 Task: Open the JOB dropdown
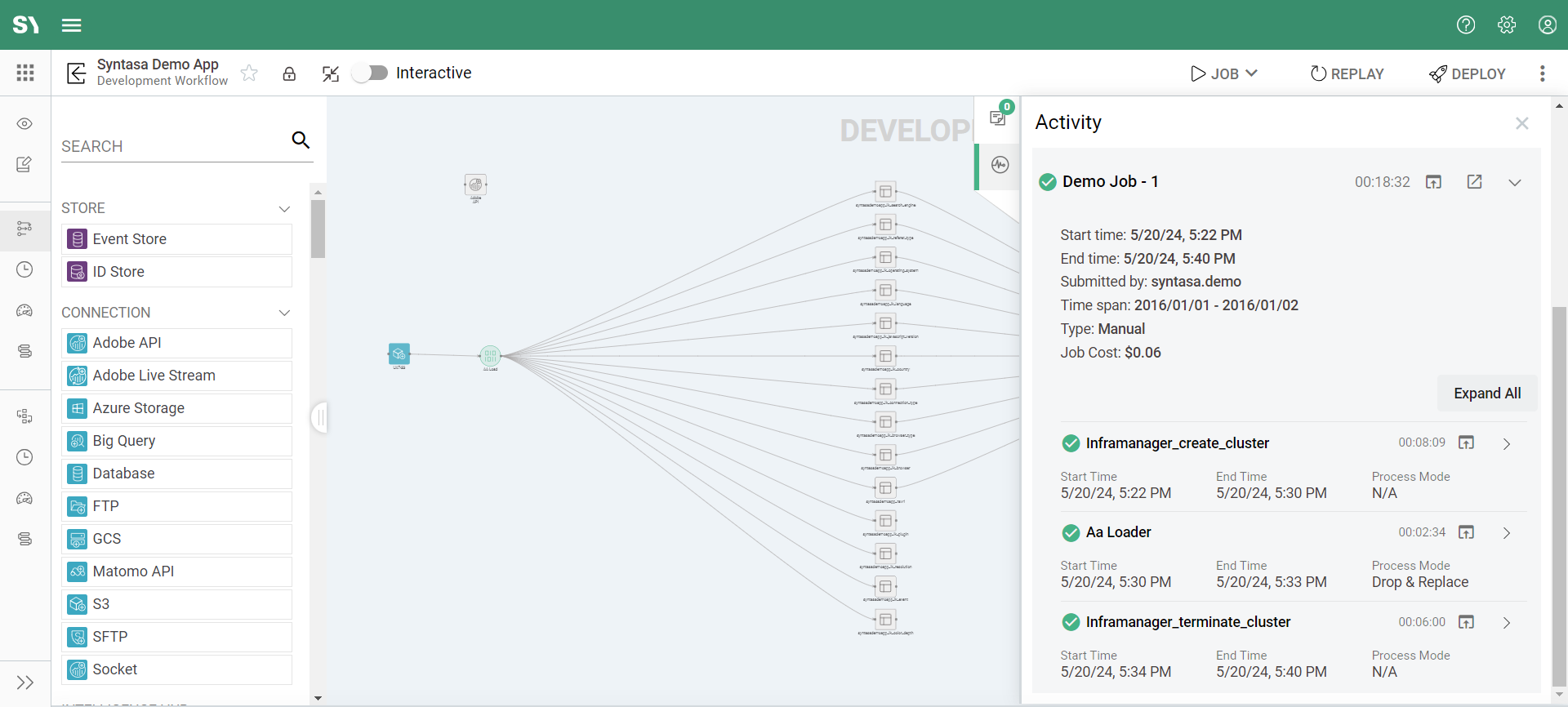tap(1223, 73)
